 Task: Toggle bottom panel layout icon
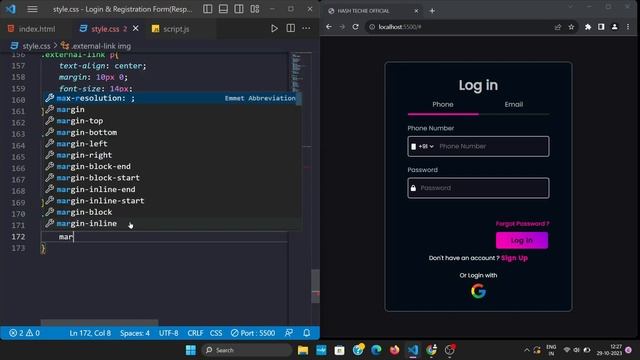click(x=223, y=9)
